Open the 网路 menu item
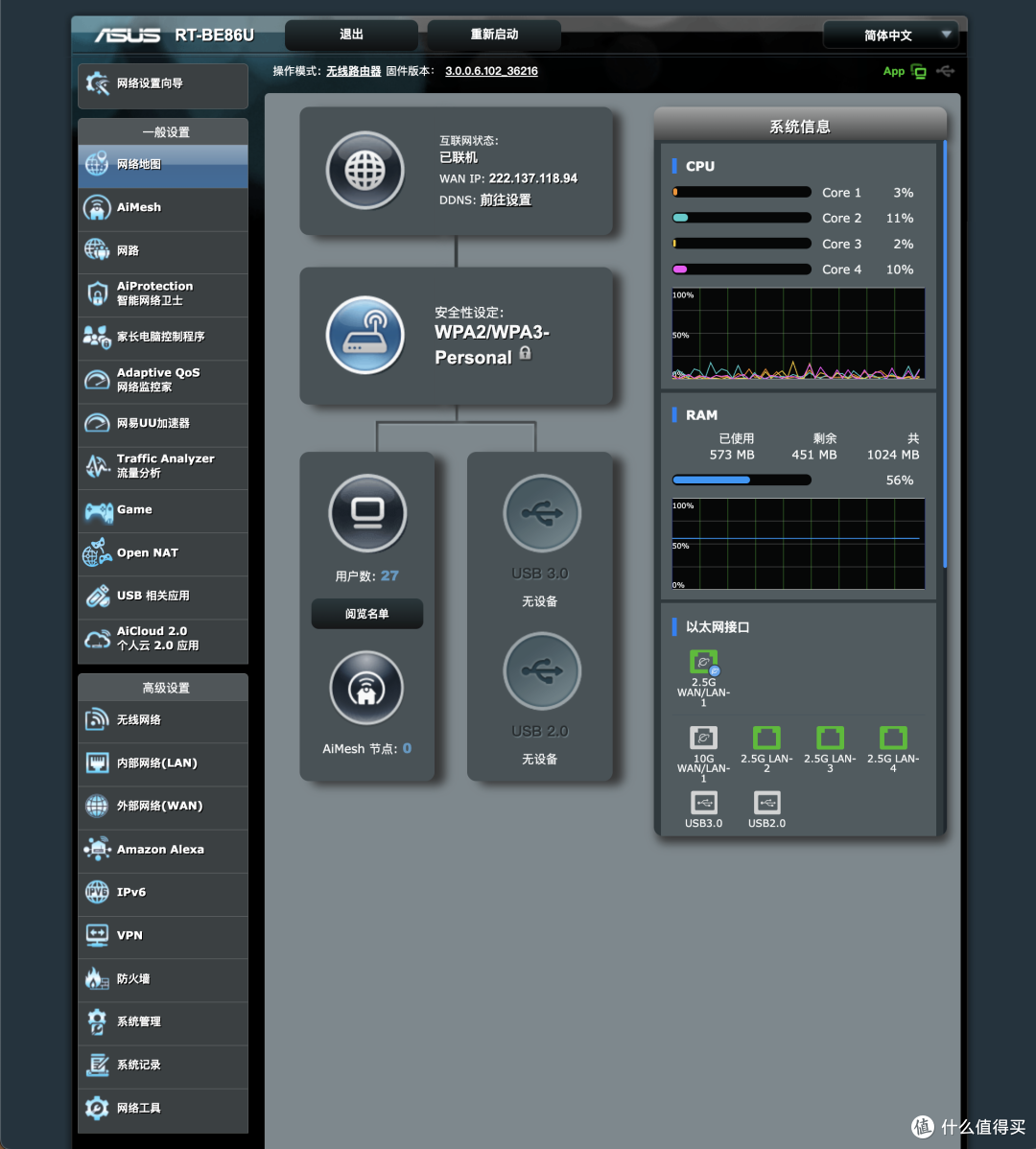 [163, 251]
